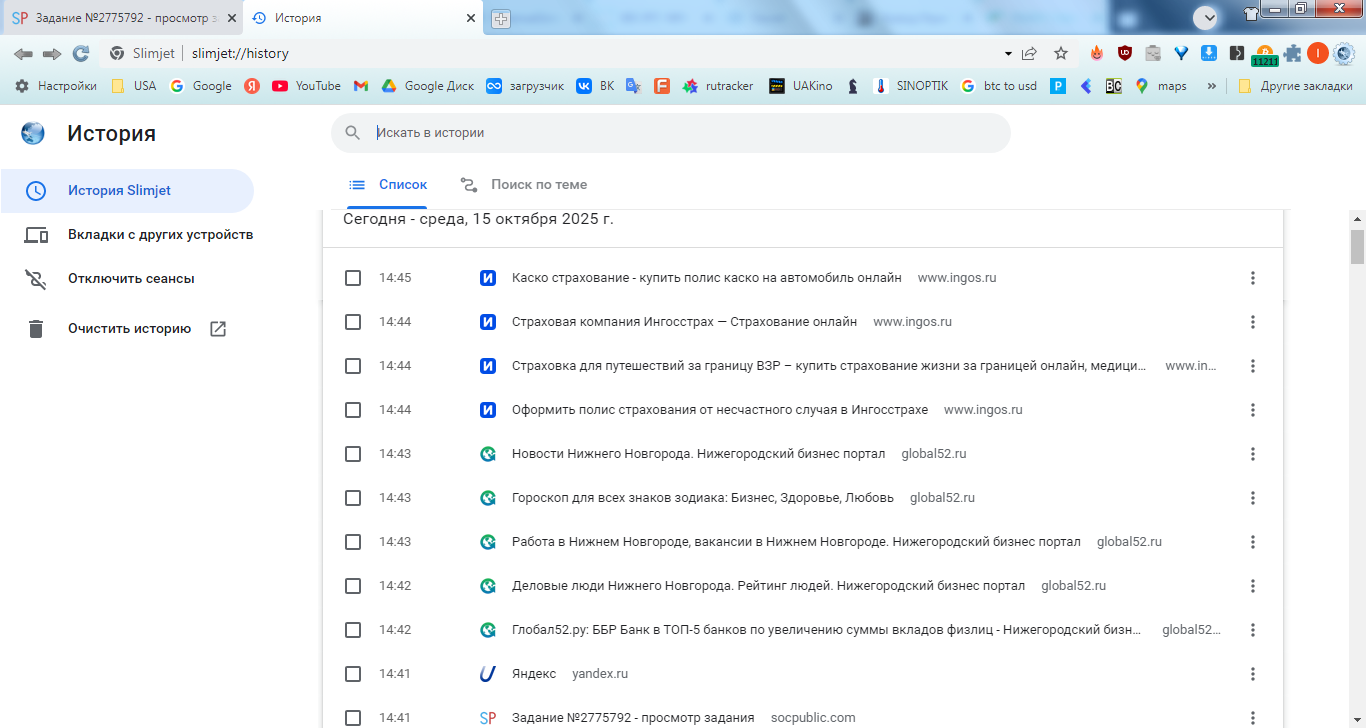
Task: Select История Slimjet in the sidebar
Action: (x=127, y=191)
